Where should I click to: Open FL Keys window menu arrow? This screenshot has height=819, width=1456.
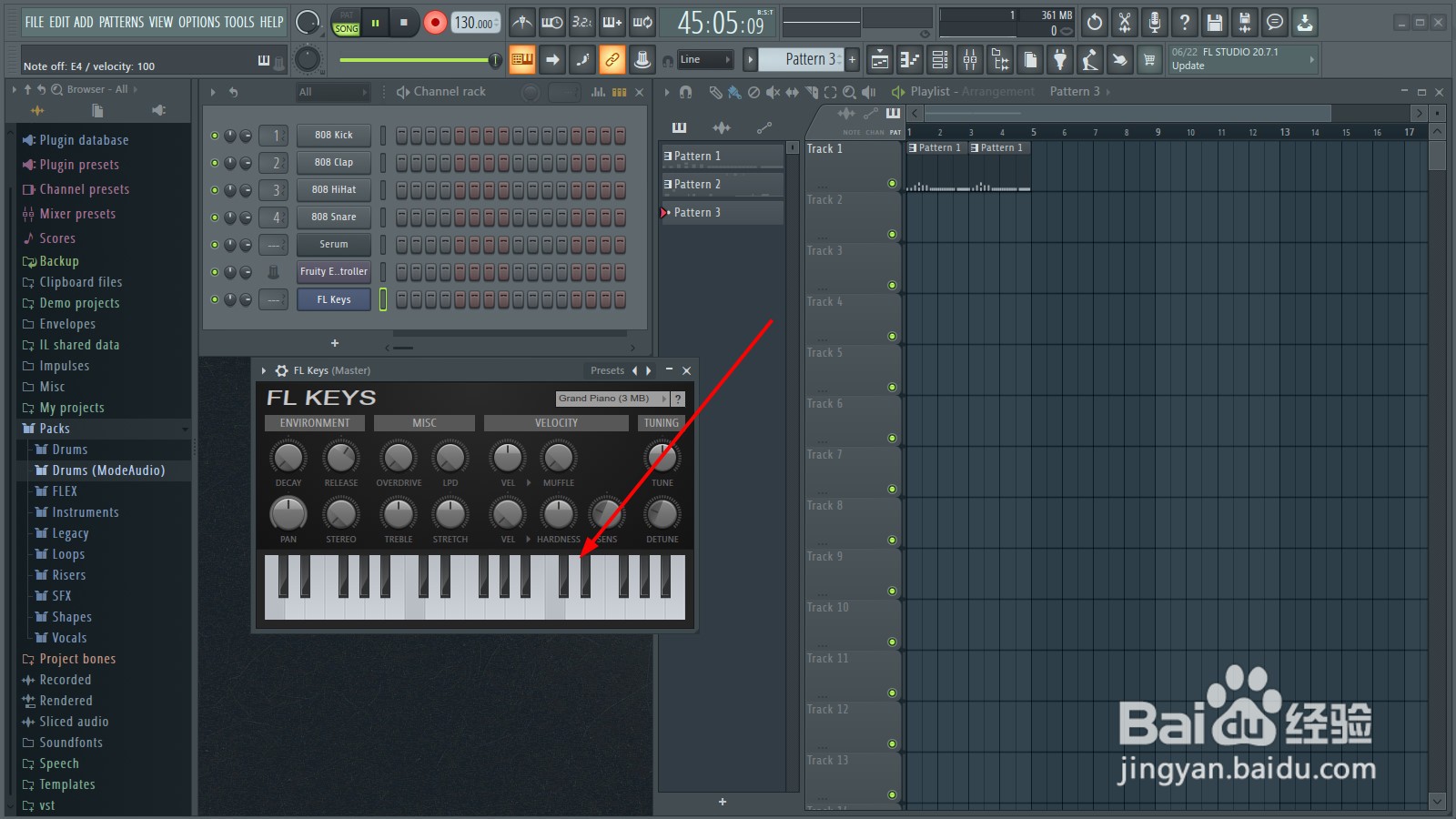pos(264,370)
